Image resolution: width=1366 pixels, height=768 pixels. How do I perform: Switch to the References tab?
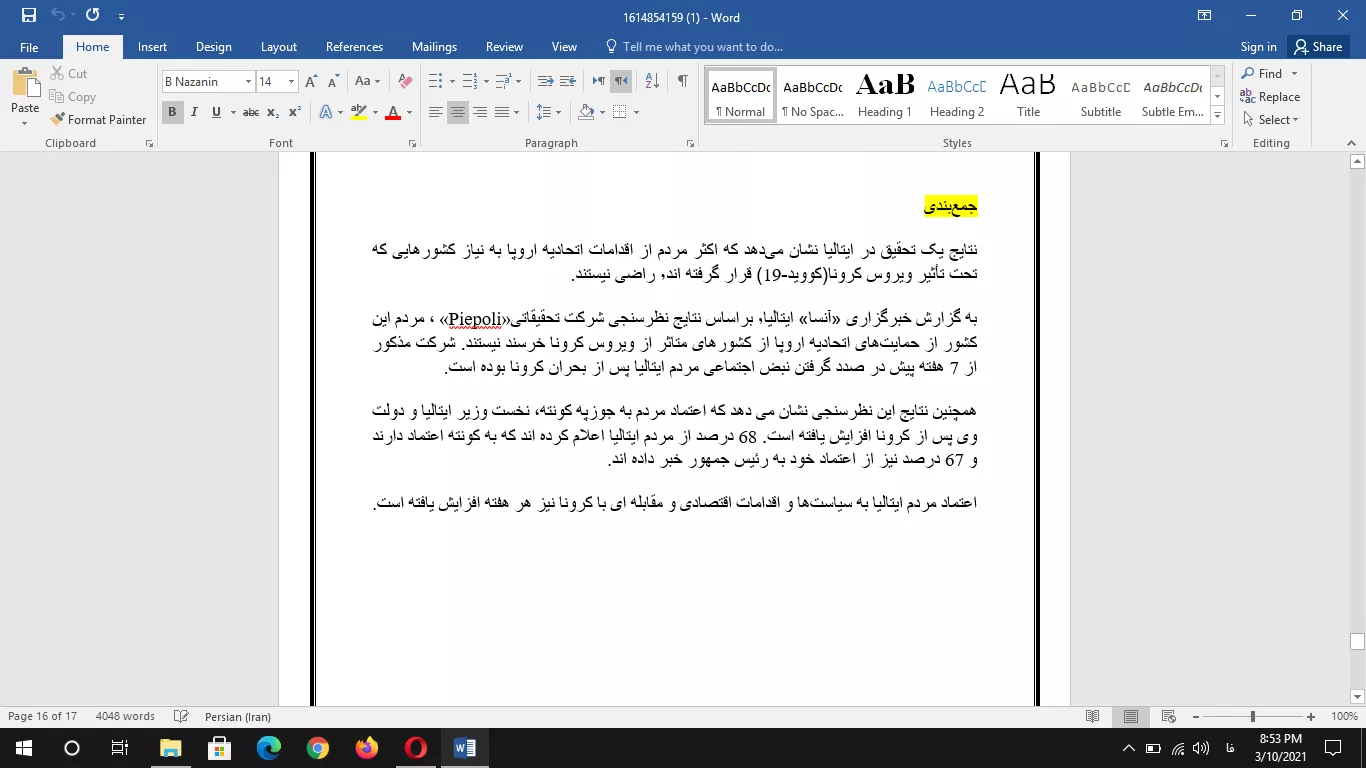coord(354,47)
